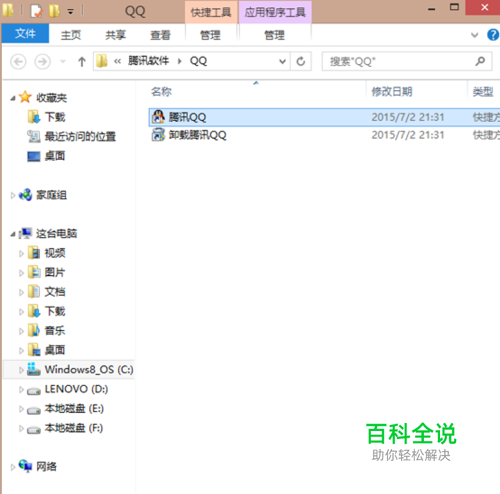Expand the breadcrumb path overflow chevron
The height and width of the screenshot is (494, 500).
tap(117, 61)
